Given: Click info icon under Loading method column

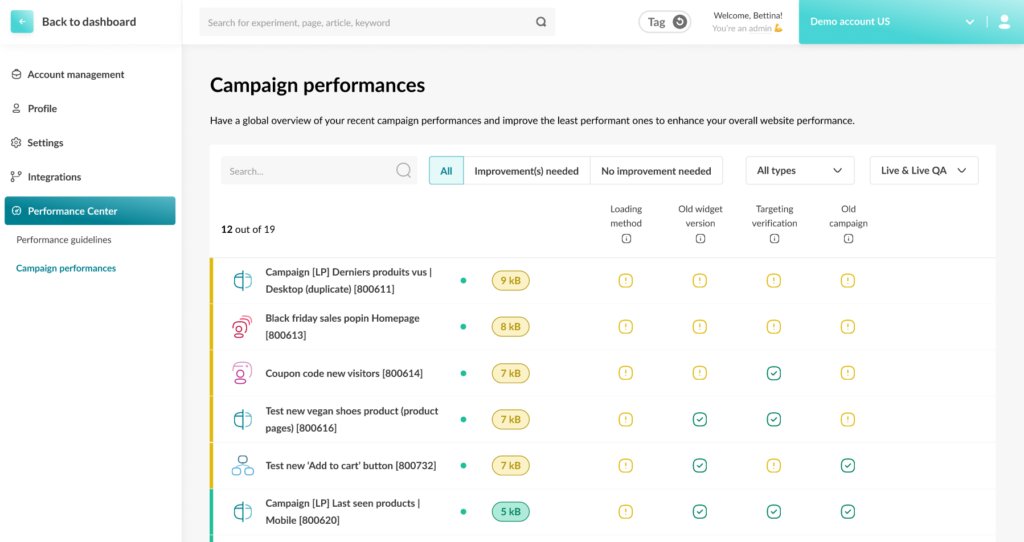Looking at the screenshot, I should coord(626,239).
